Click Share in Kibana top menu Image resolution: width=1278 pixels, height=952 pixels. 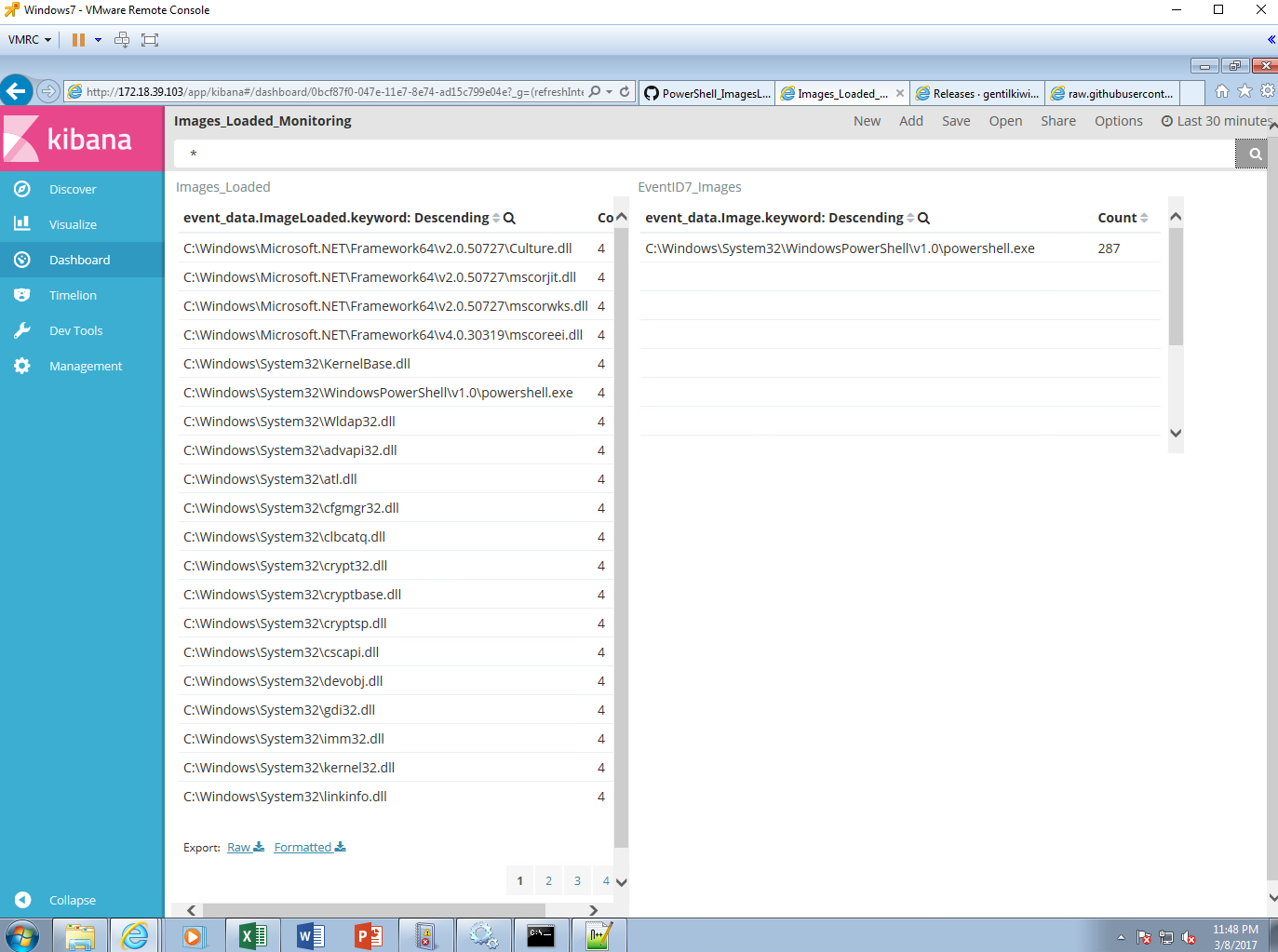click(1058, 121)
